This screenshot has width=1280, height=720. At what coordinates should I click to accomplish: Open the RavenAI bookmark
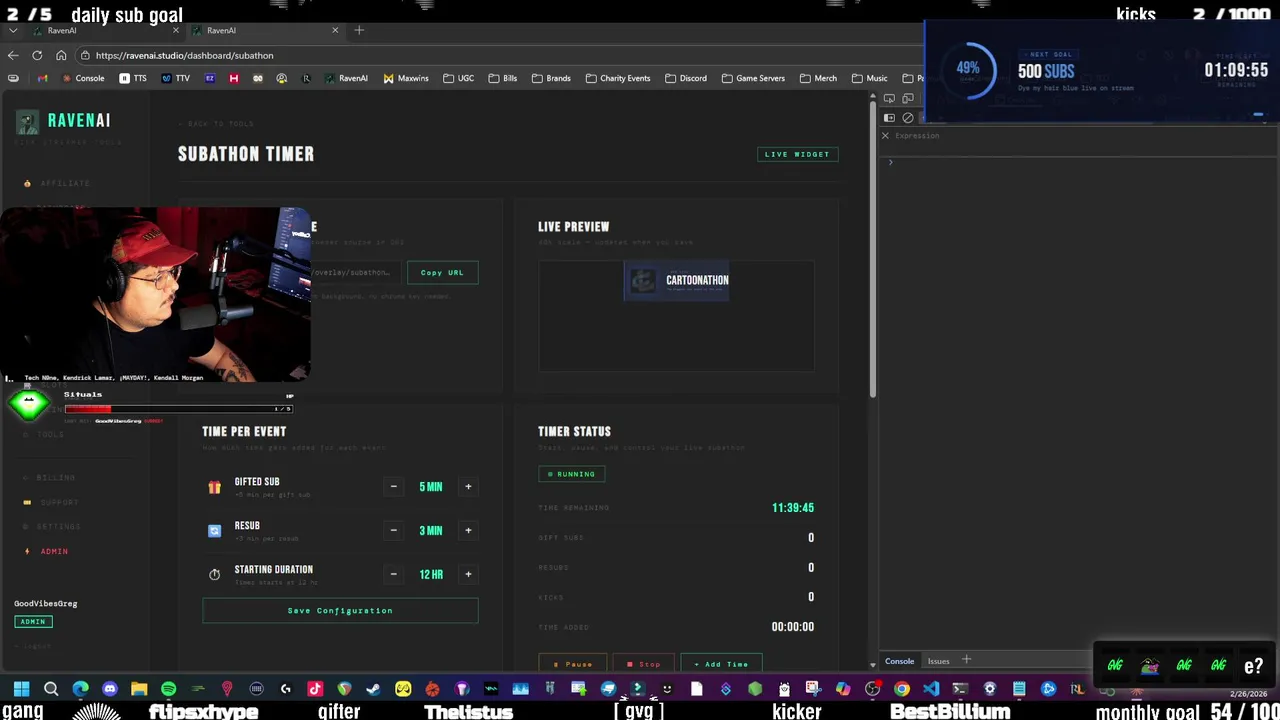click(x=346, y=78)
